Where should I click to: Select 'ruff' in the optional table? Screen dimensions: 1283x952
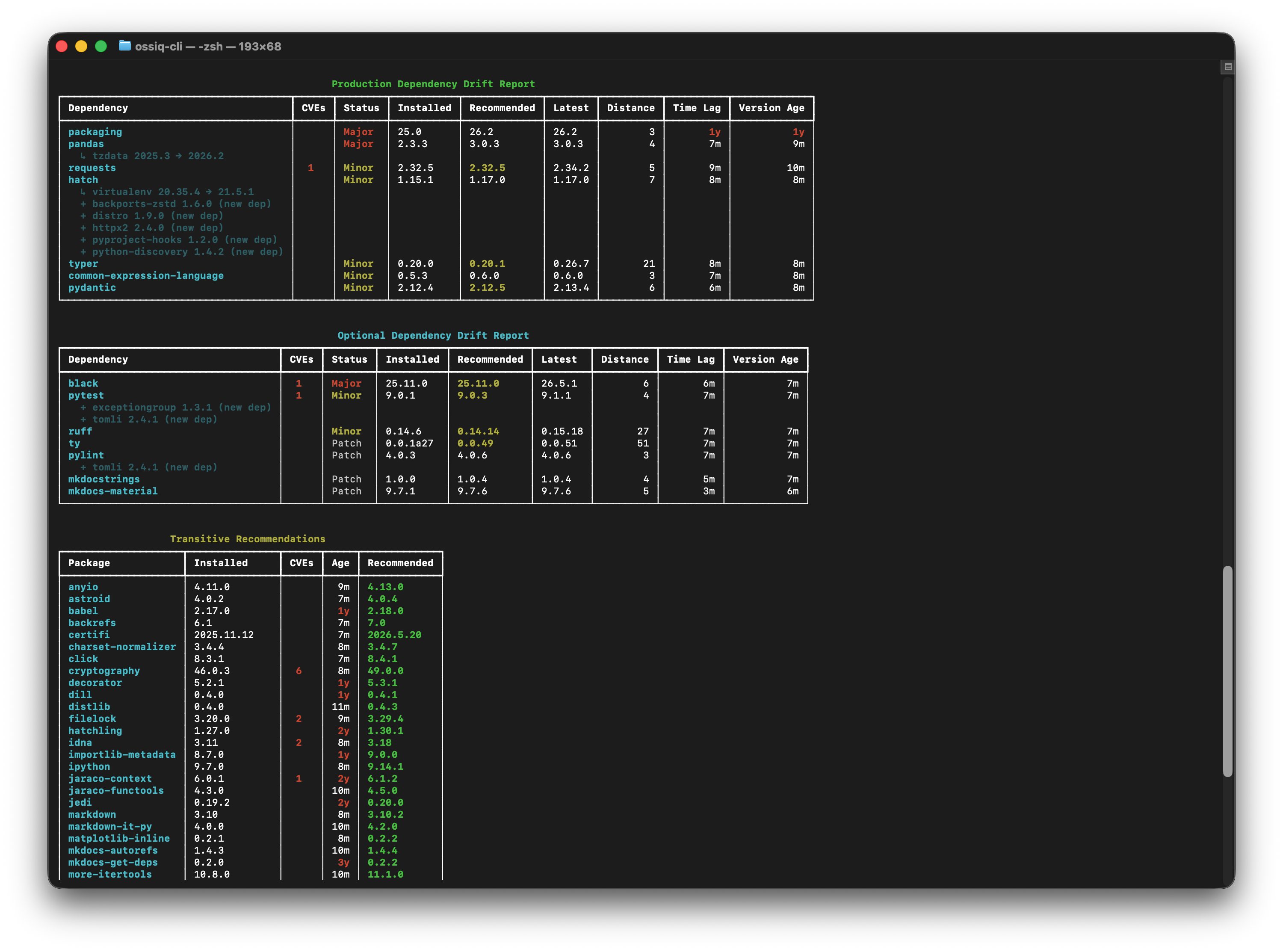click(x=80, y=431)
